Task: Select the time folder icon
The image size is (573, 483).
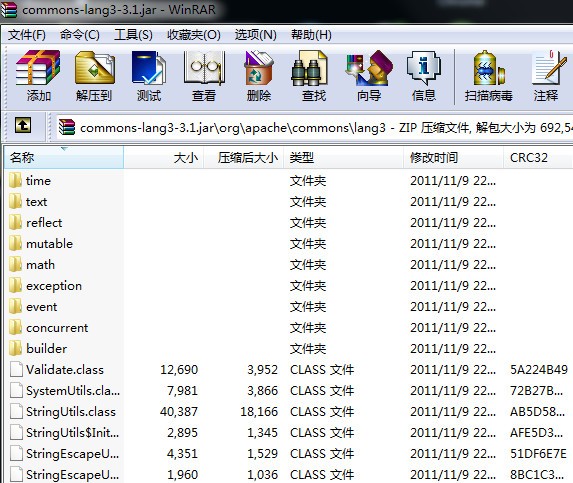Action: 15,180
